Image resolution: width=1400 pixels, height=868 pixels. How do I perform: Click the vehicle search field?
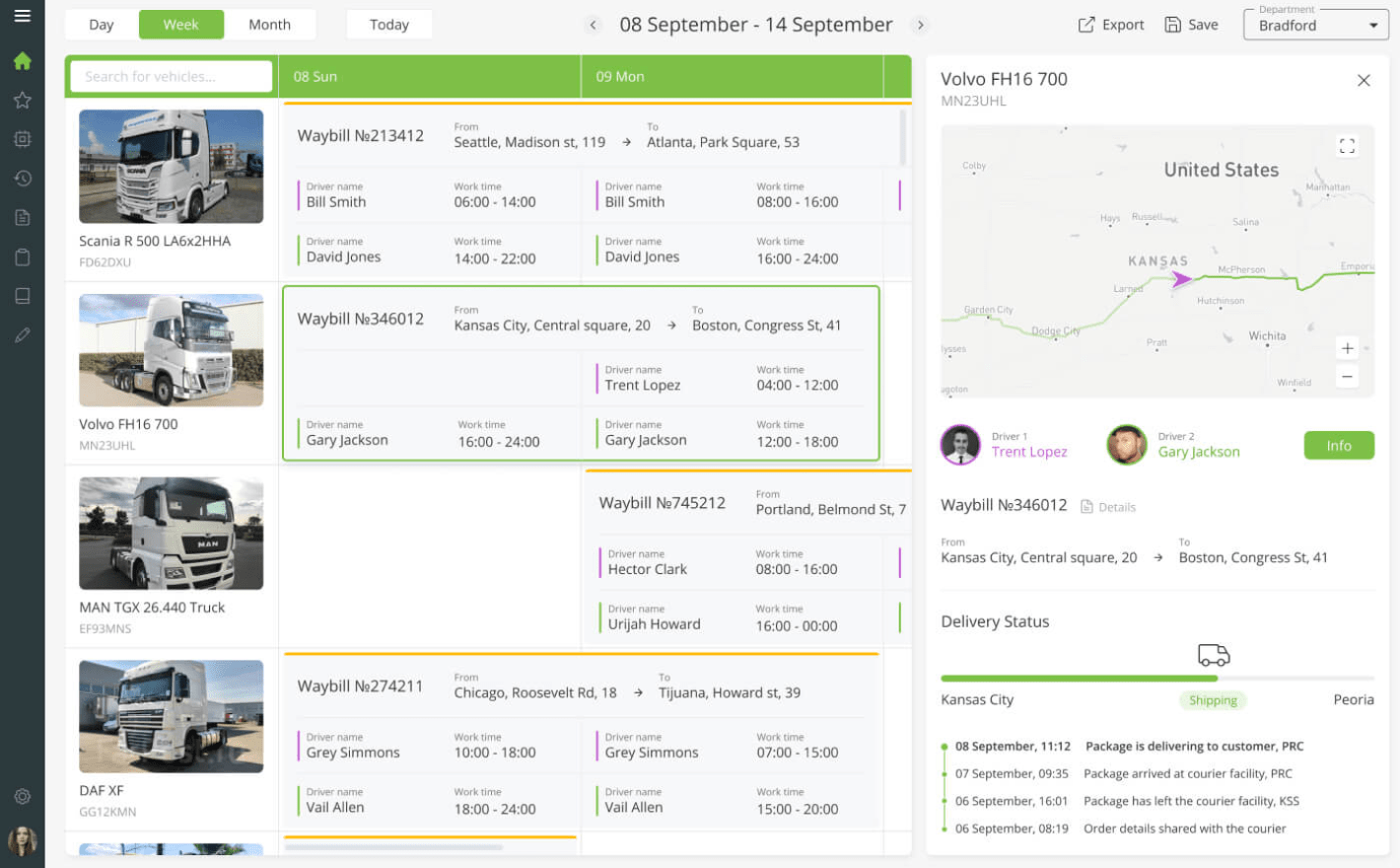click(170, 76)
